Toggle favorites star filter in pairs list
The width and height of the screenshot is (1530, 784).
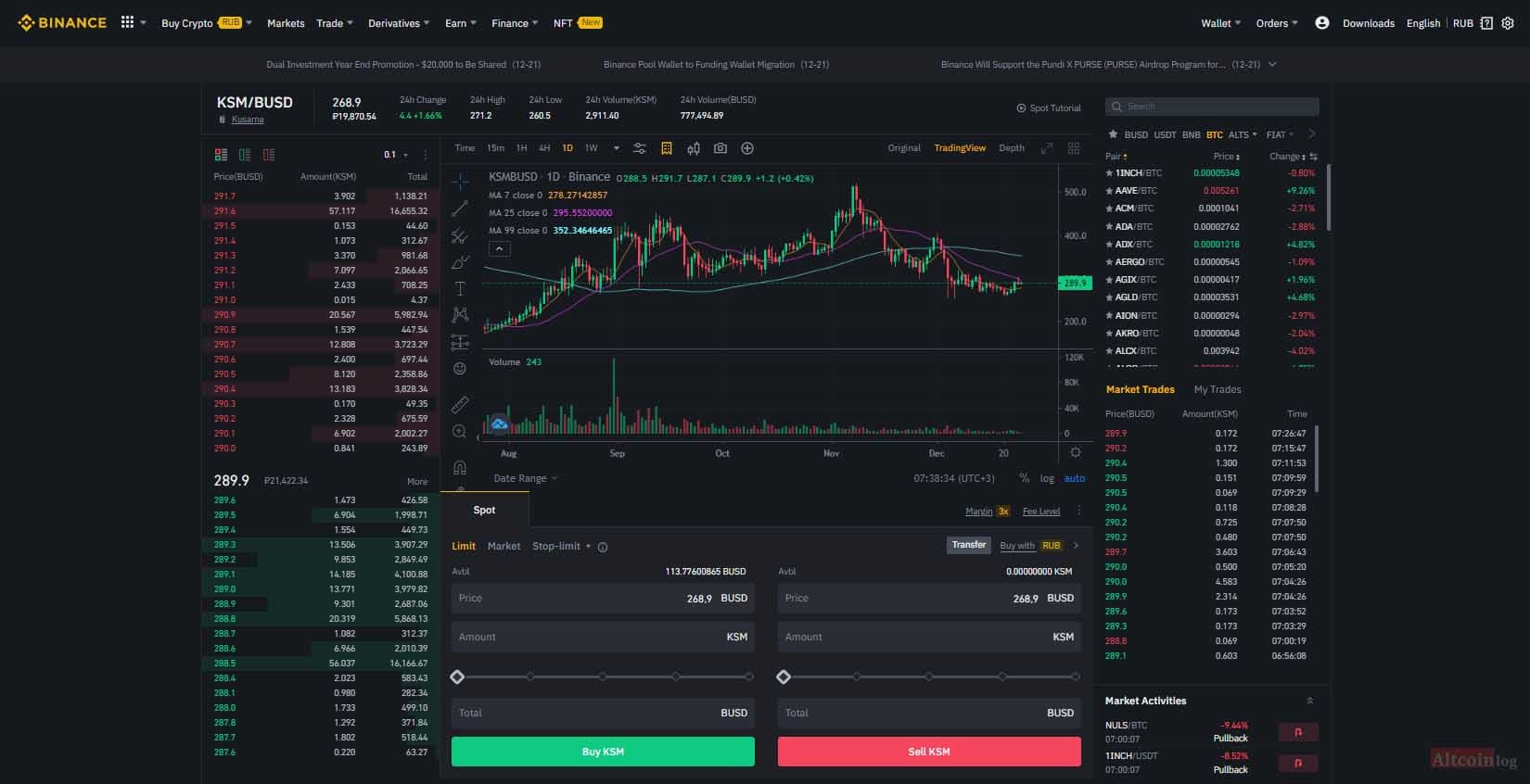coord(1114,134)
